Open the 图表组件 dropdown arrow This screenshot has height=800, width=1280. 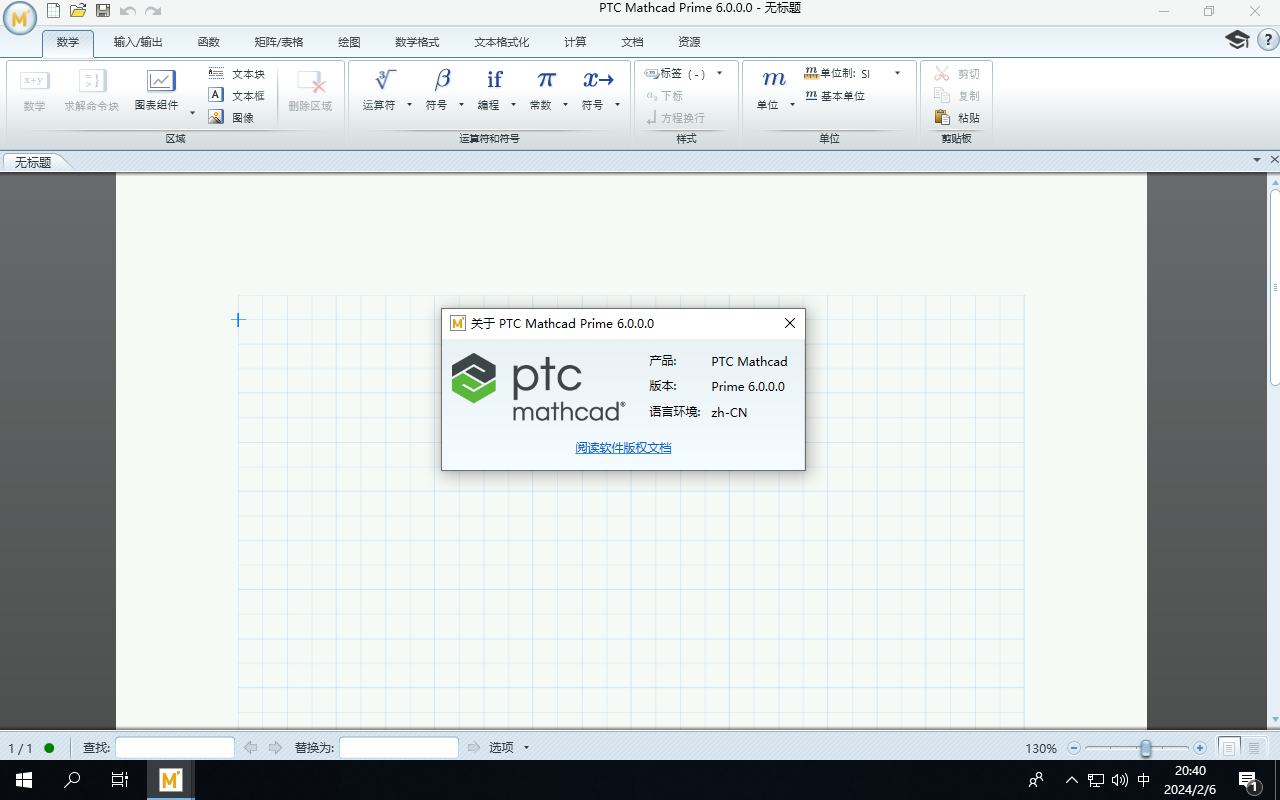191,112
